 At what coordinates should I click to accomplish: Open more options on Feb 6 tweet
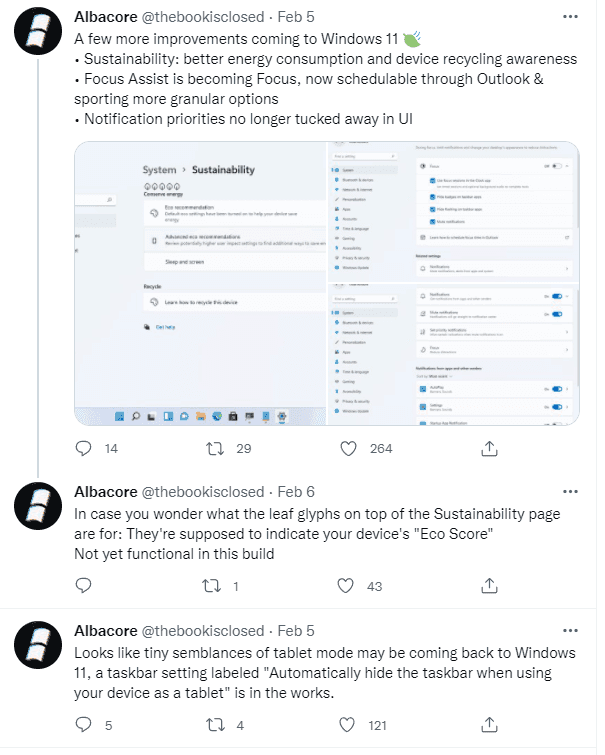pyautogui.click(x=570, y=492)
